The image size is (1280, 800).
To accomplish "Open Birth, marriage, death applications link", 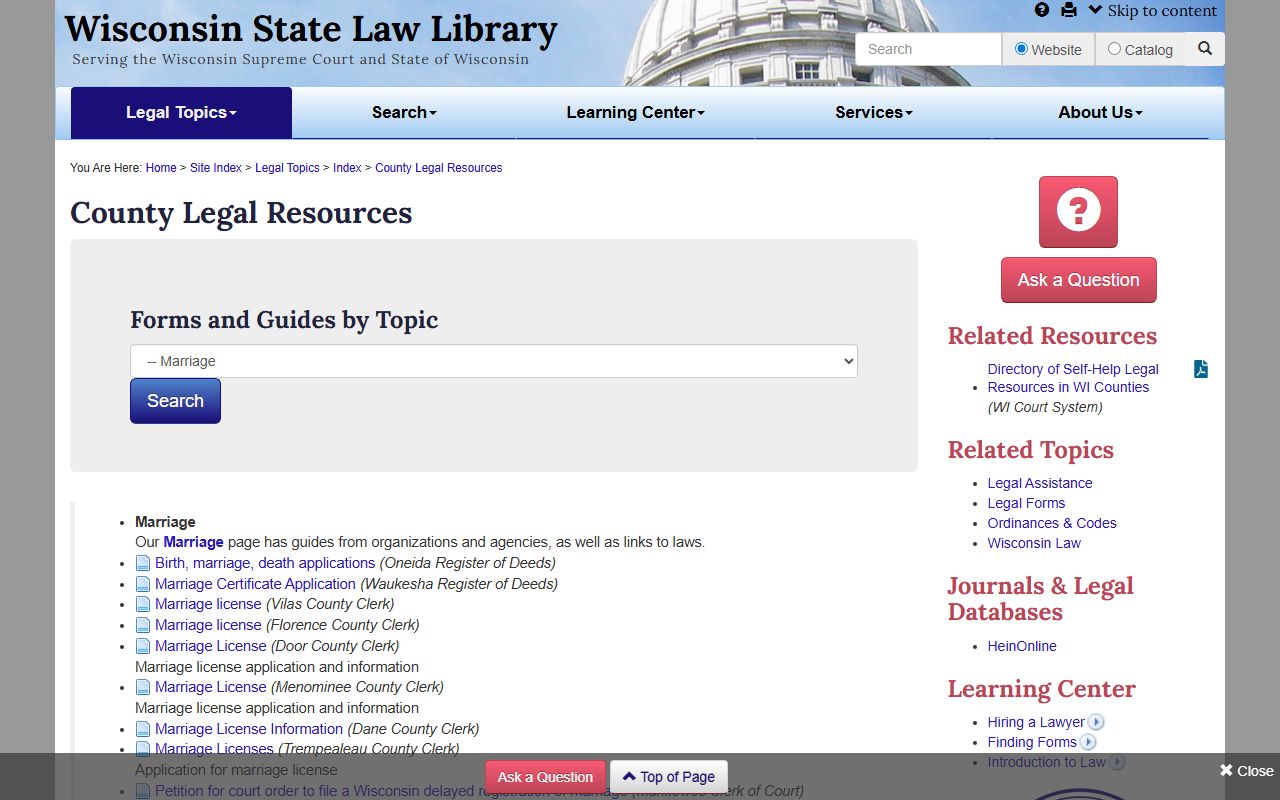I will [265, 563].
